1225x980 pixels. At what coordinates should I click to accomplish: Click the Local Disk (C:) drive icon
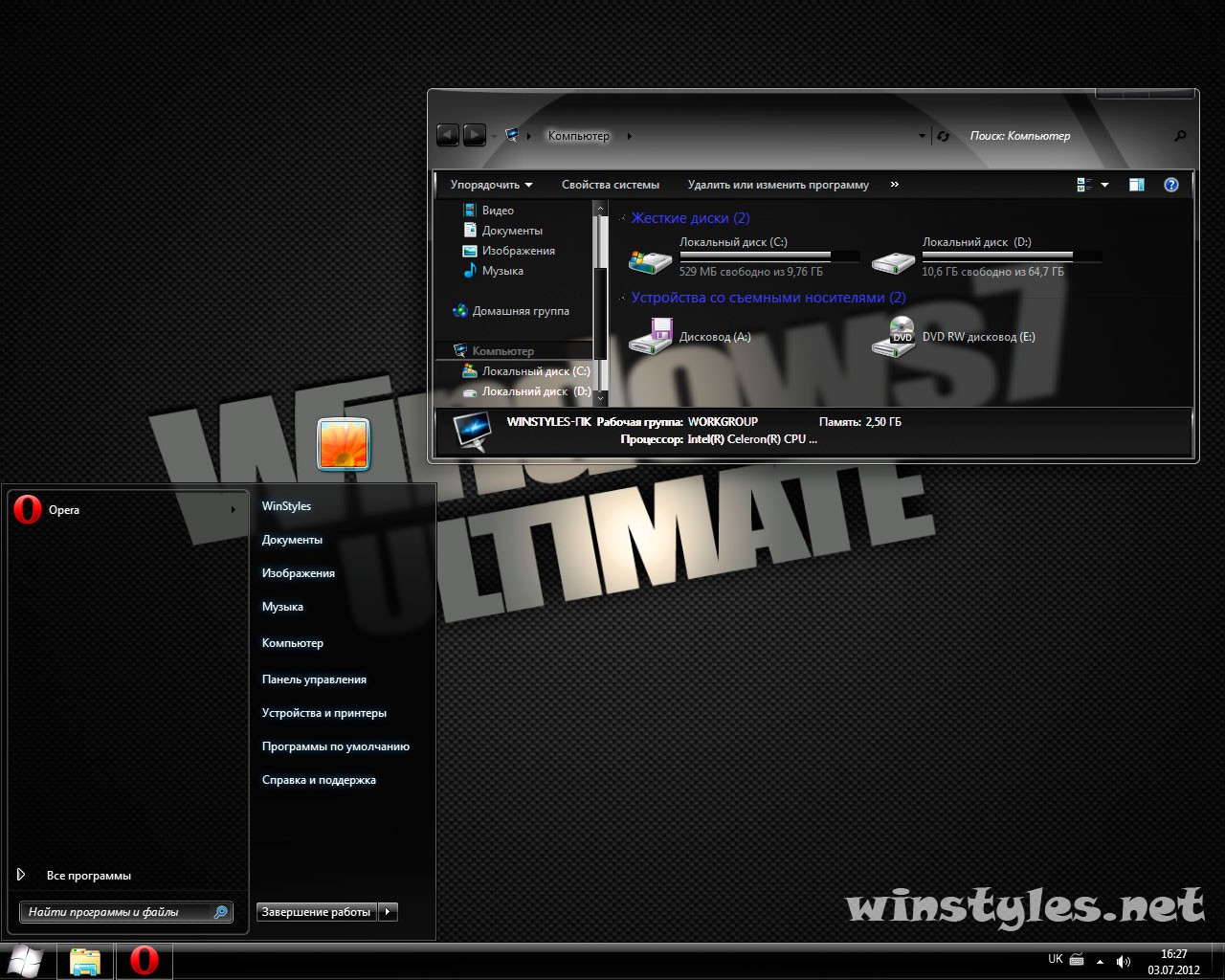(x=651, y=259)
